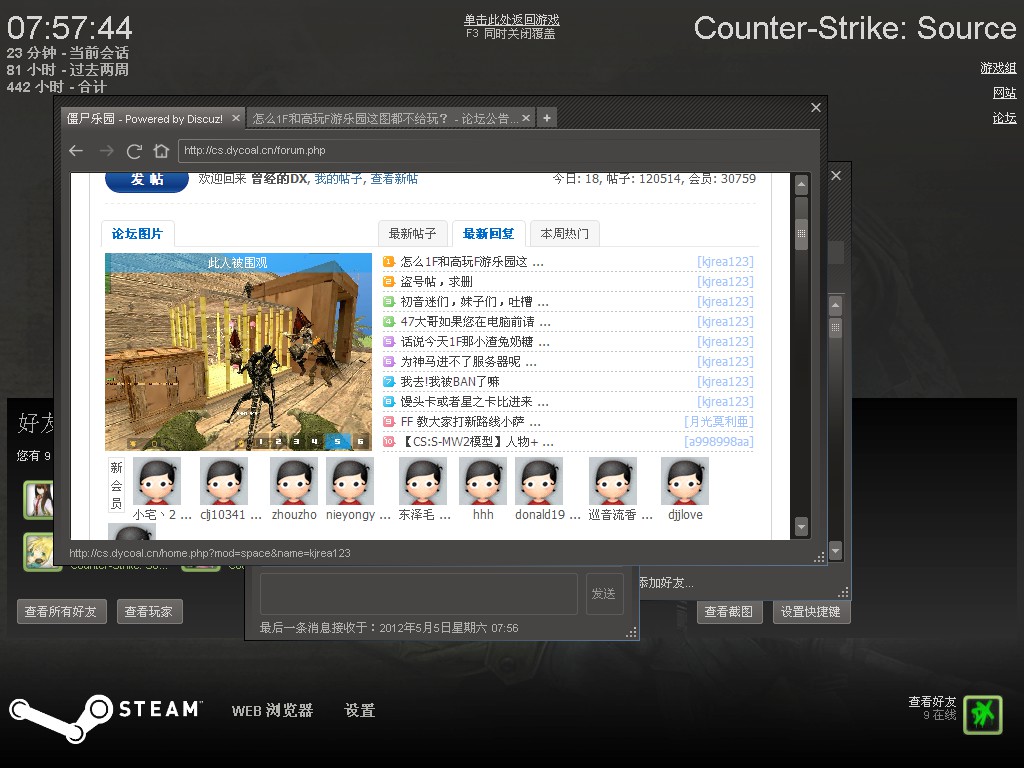Close the 僵尸乐园 browser tab
The width and height of the screenshot is (1024, 768).
(236, 118)
